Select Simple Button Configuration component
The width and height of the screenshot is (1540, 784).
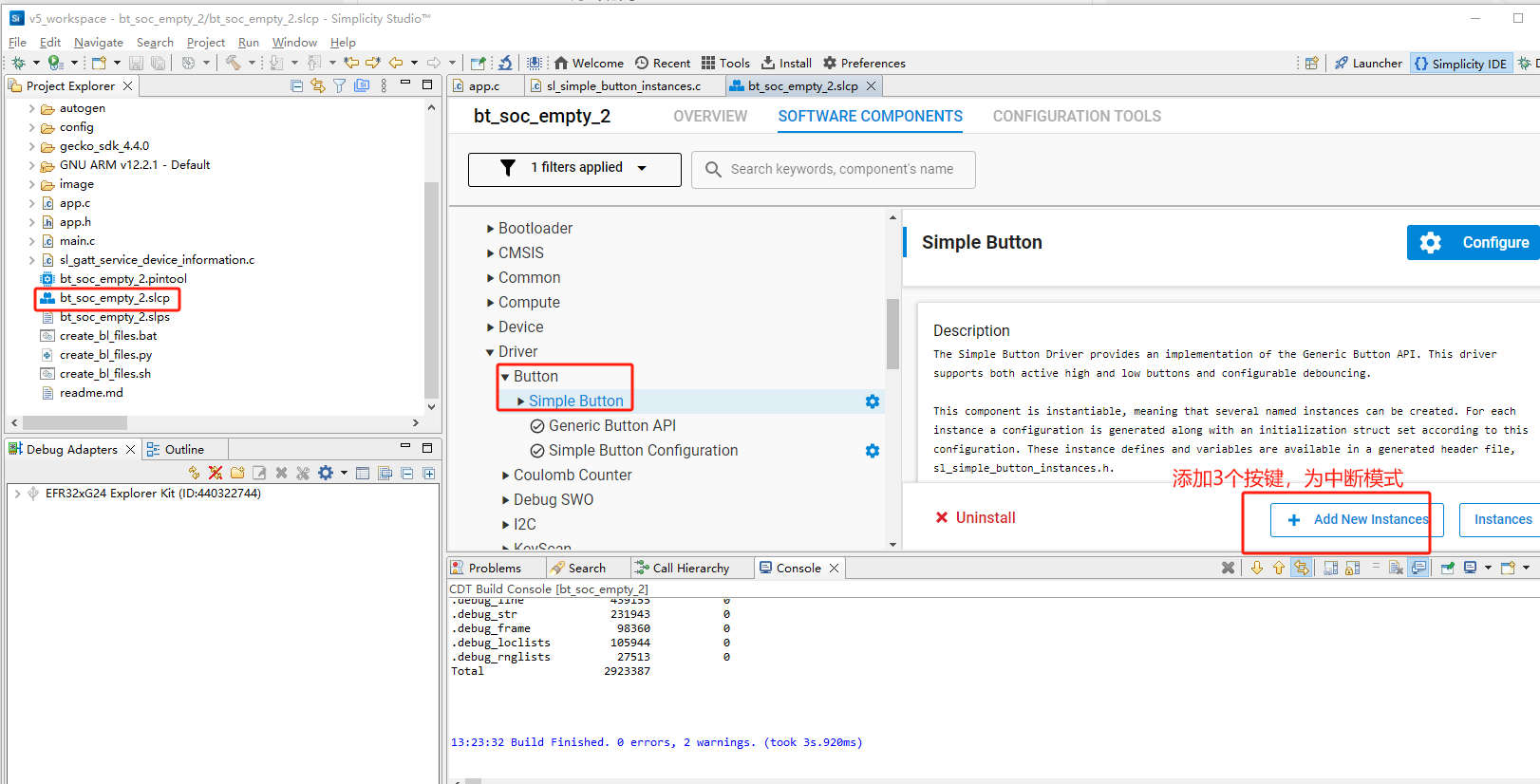click(643, 451)
